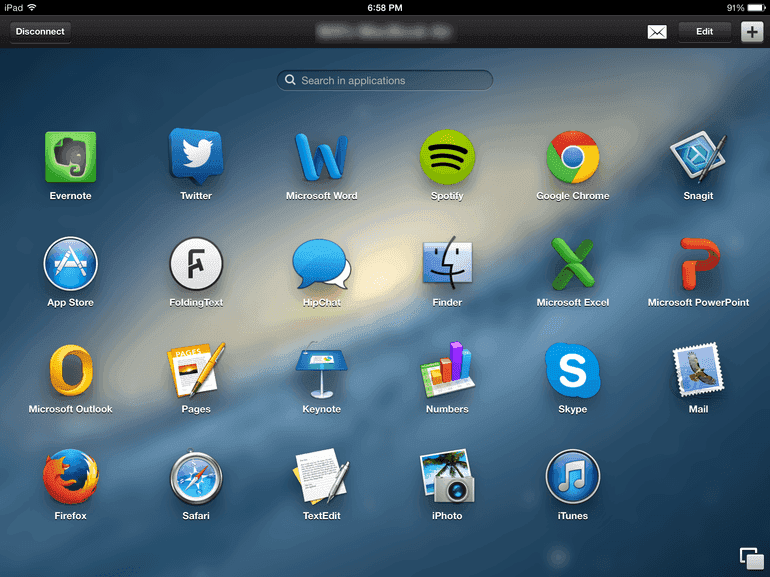Launch FoldingText

[196, 264]
